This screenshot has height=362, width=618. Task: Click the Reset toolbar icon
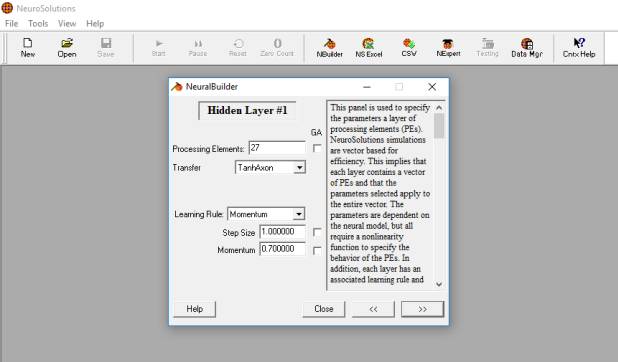[238, 48]
